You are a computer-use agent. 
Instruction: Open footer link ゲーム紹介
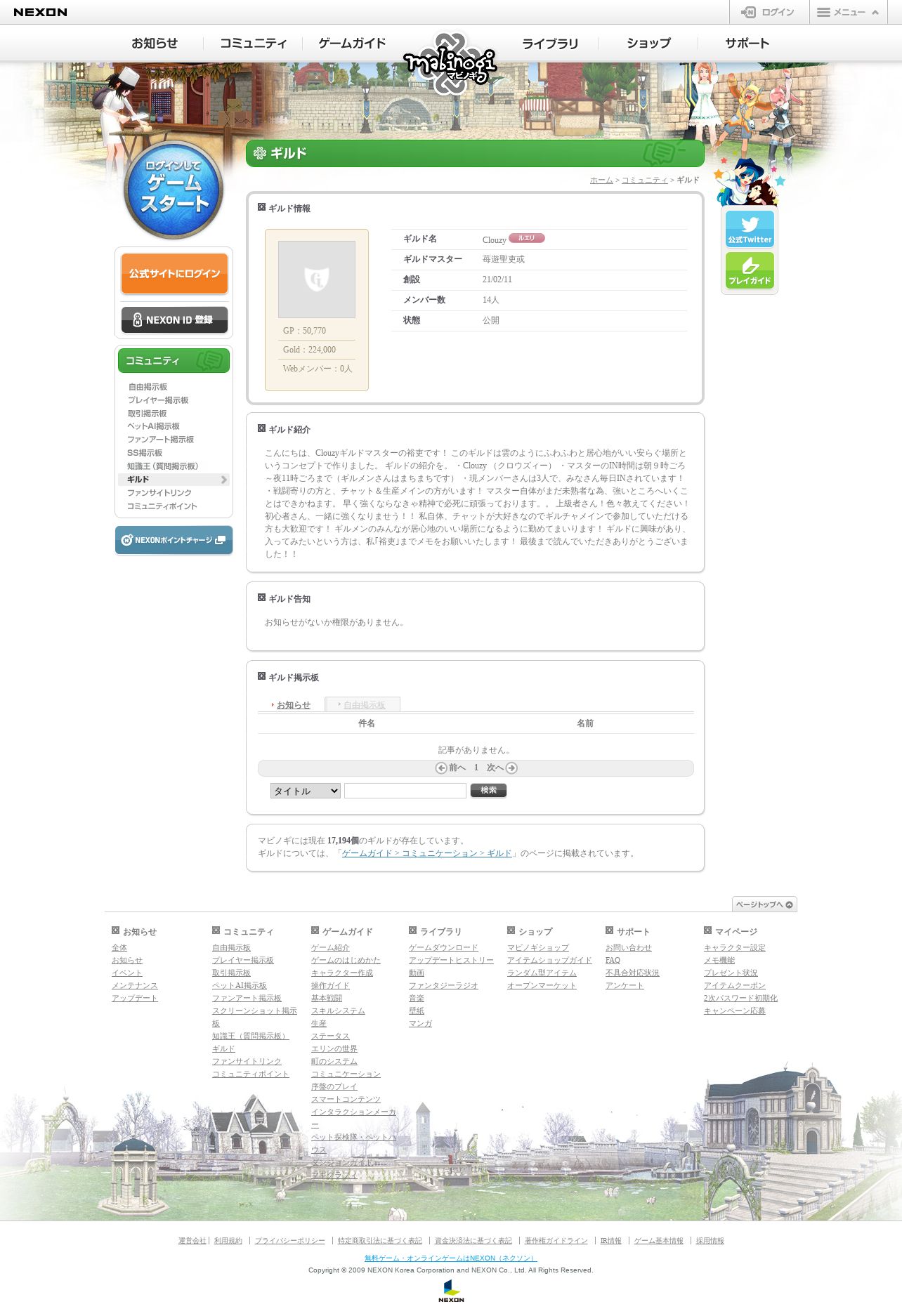[330, 947]
